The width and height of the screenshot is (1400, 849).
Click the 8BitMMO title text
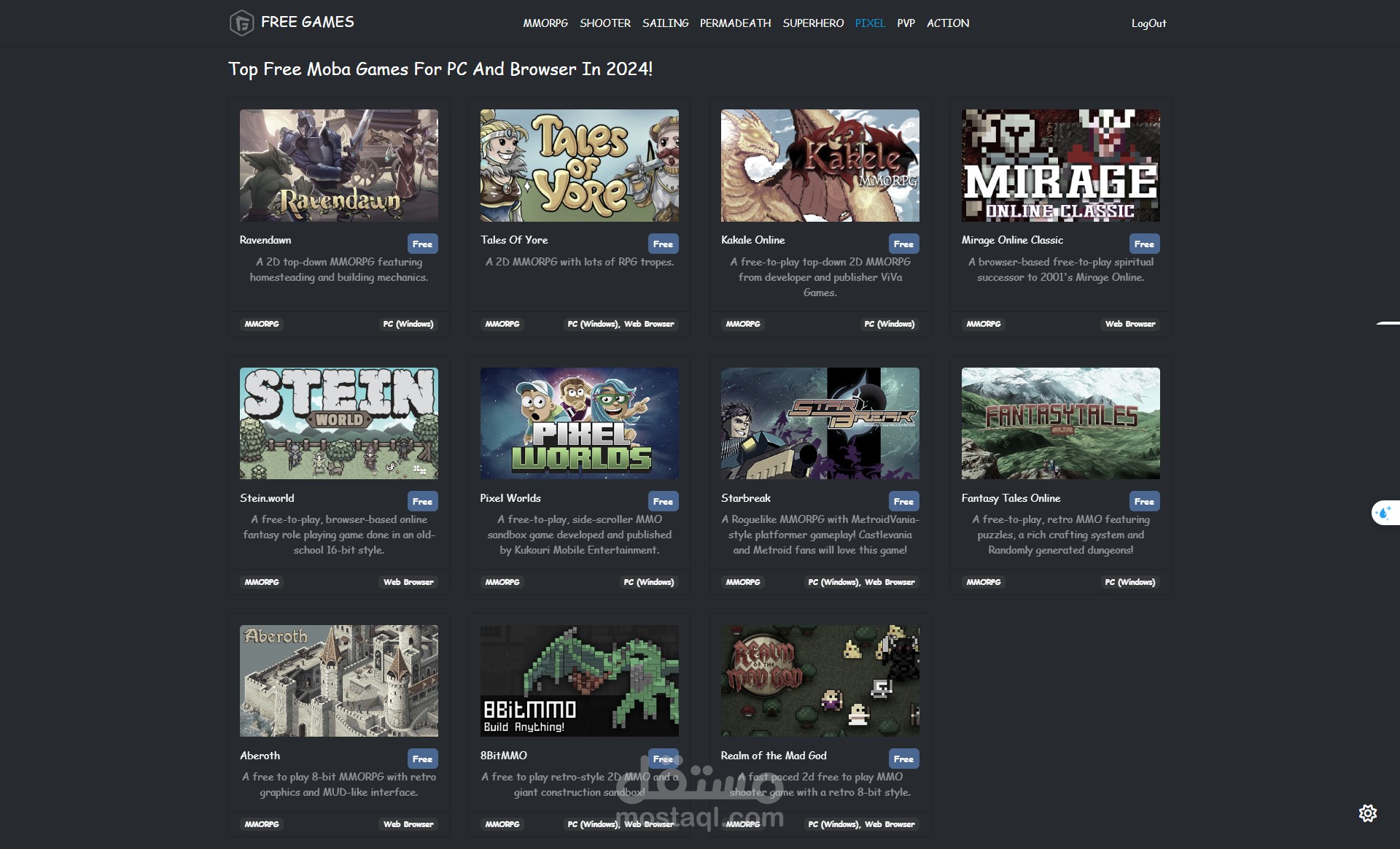coord(504,756)
